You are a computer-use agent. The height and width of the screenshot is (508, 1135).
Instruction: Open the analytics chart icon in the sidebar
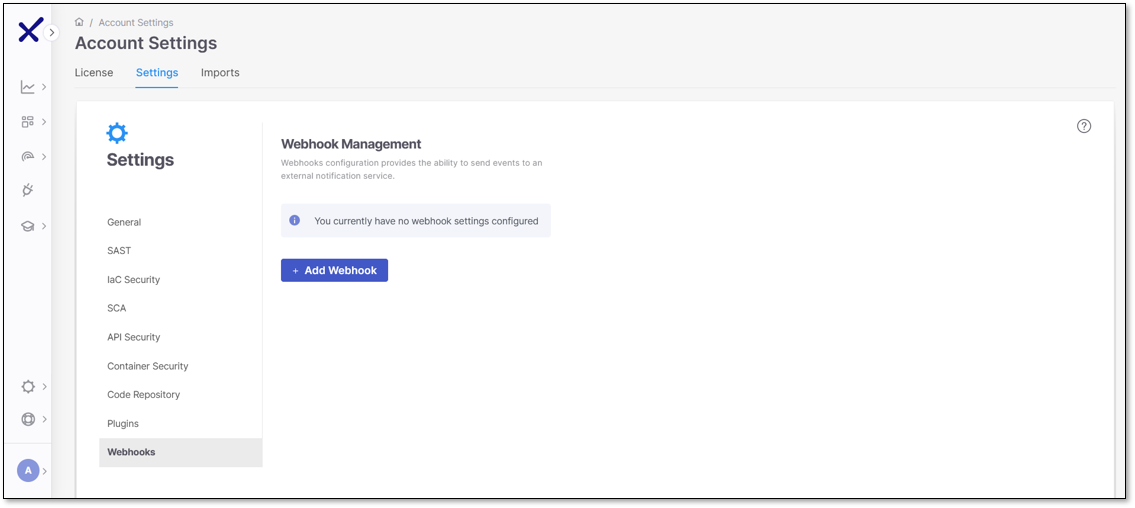[28, 87]
